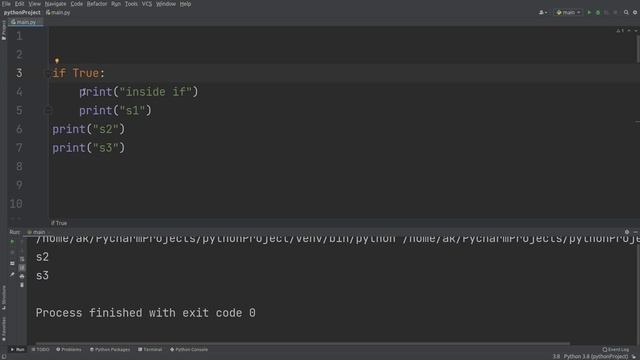Open the Help menu

(185, 4)
